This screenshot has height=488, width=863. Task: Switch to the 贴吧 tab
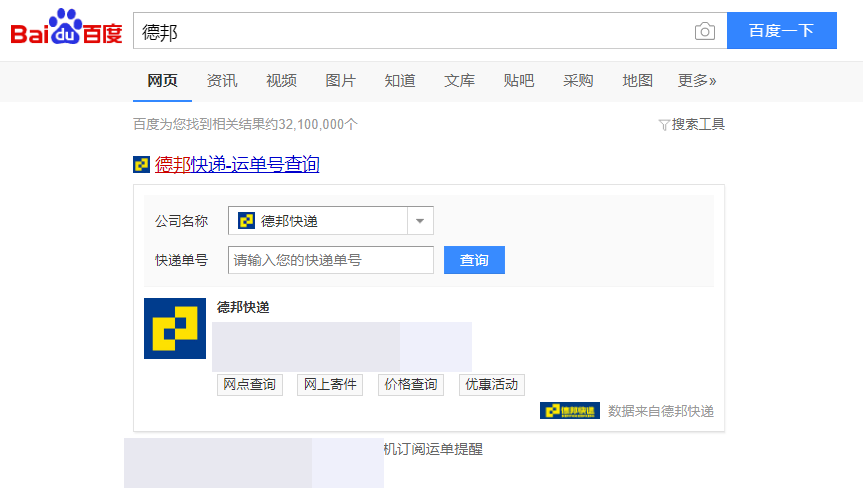(519, 81)
